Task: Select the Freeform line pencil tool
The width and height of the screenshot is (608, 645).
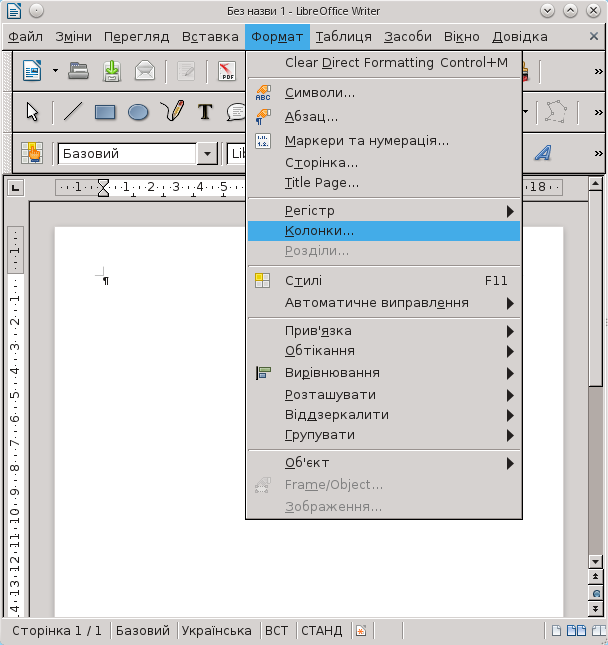Action: tap(172, 111)
